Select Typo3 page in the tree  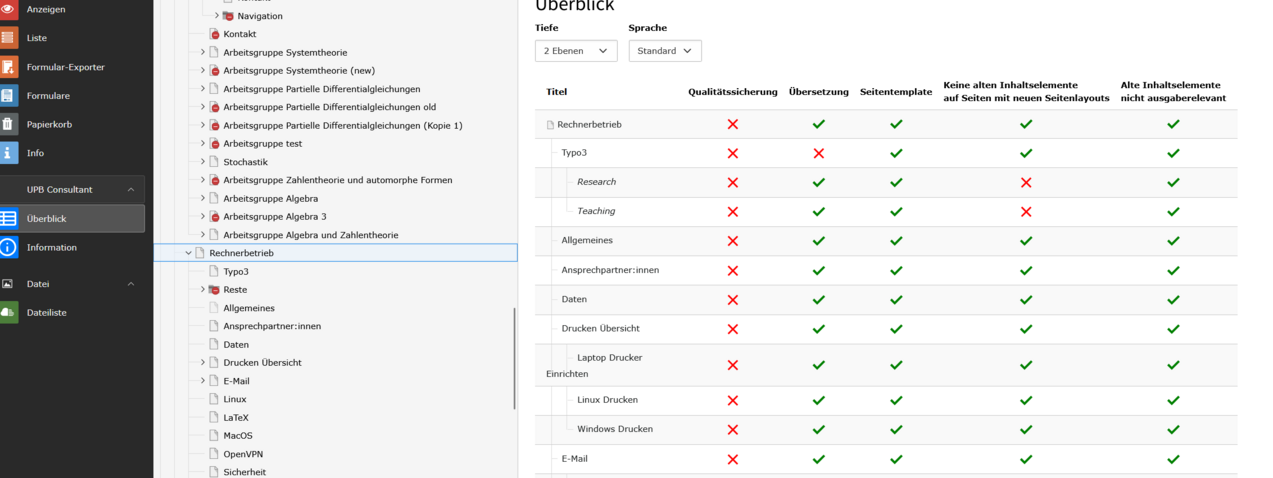(x=236, y=272)
